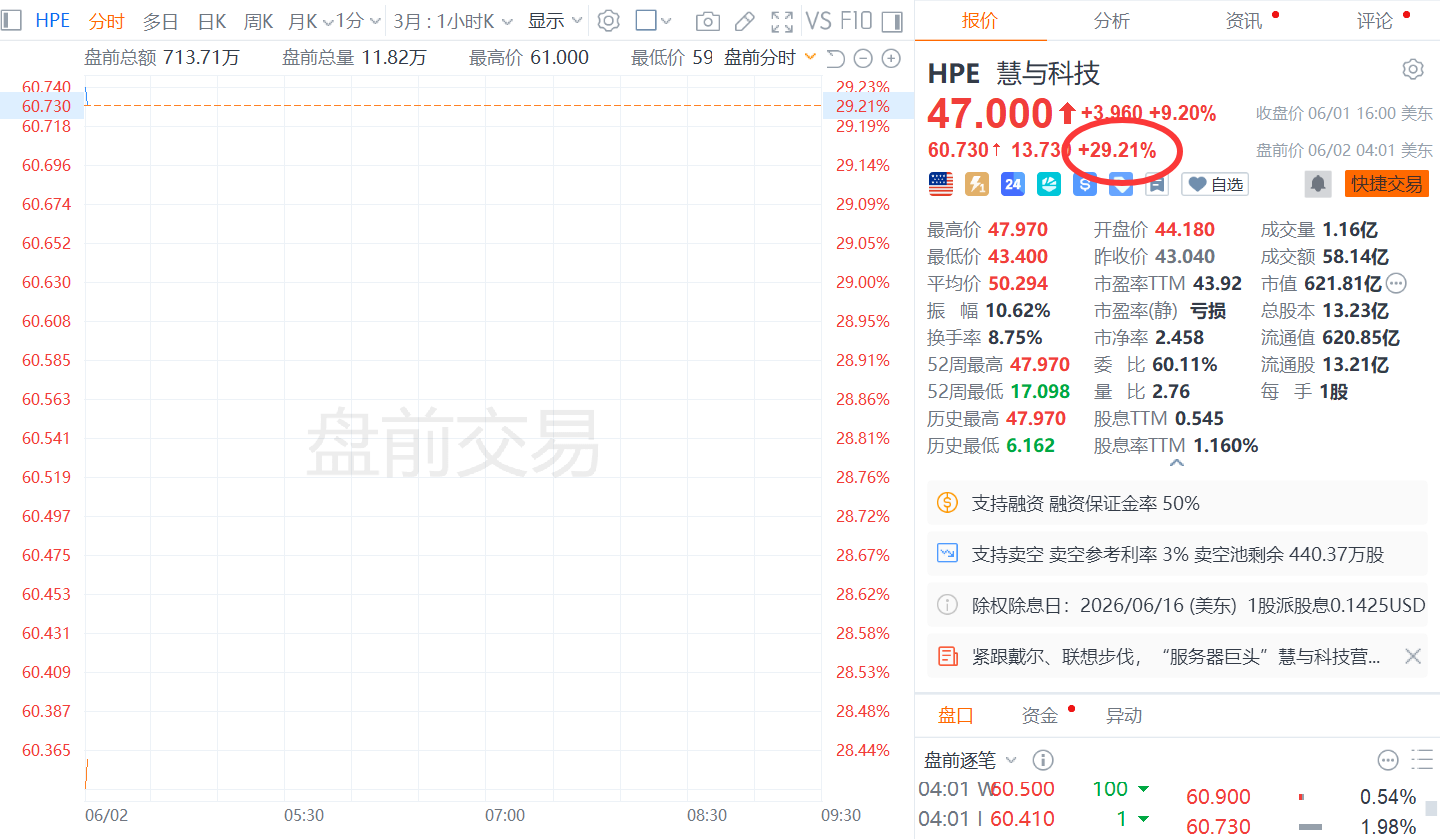Open the 1分 minute interval dropdown
Image resolution: width=1441 pixels, height=839 pixels.
pos(357,21)
